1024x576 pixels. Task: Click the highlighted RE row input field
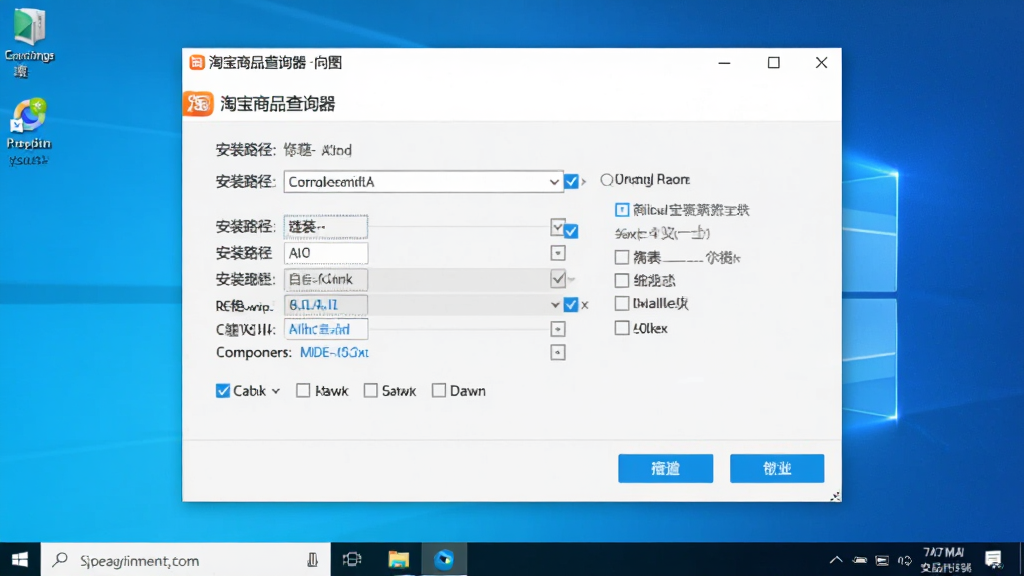coord(326,305)
